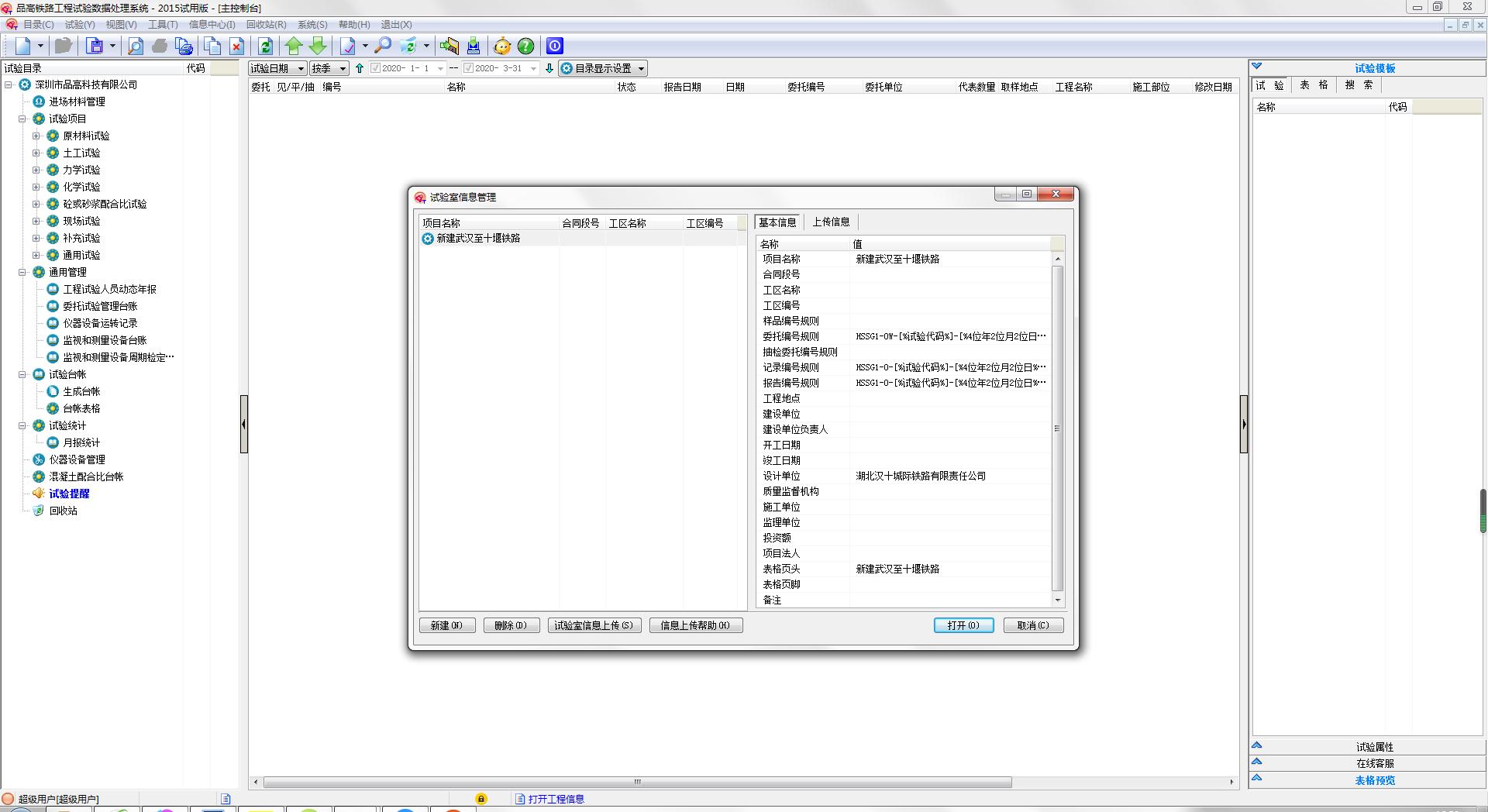1488x812 pixels.
Task: Switch to the 上传信息 tab
Action: tap(831, 222)
